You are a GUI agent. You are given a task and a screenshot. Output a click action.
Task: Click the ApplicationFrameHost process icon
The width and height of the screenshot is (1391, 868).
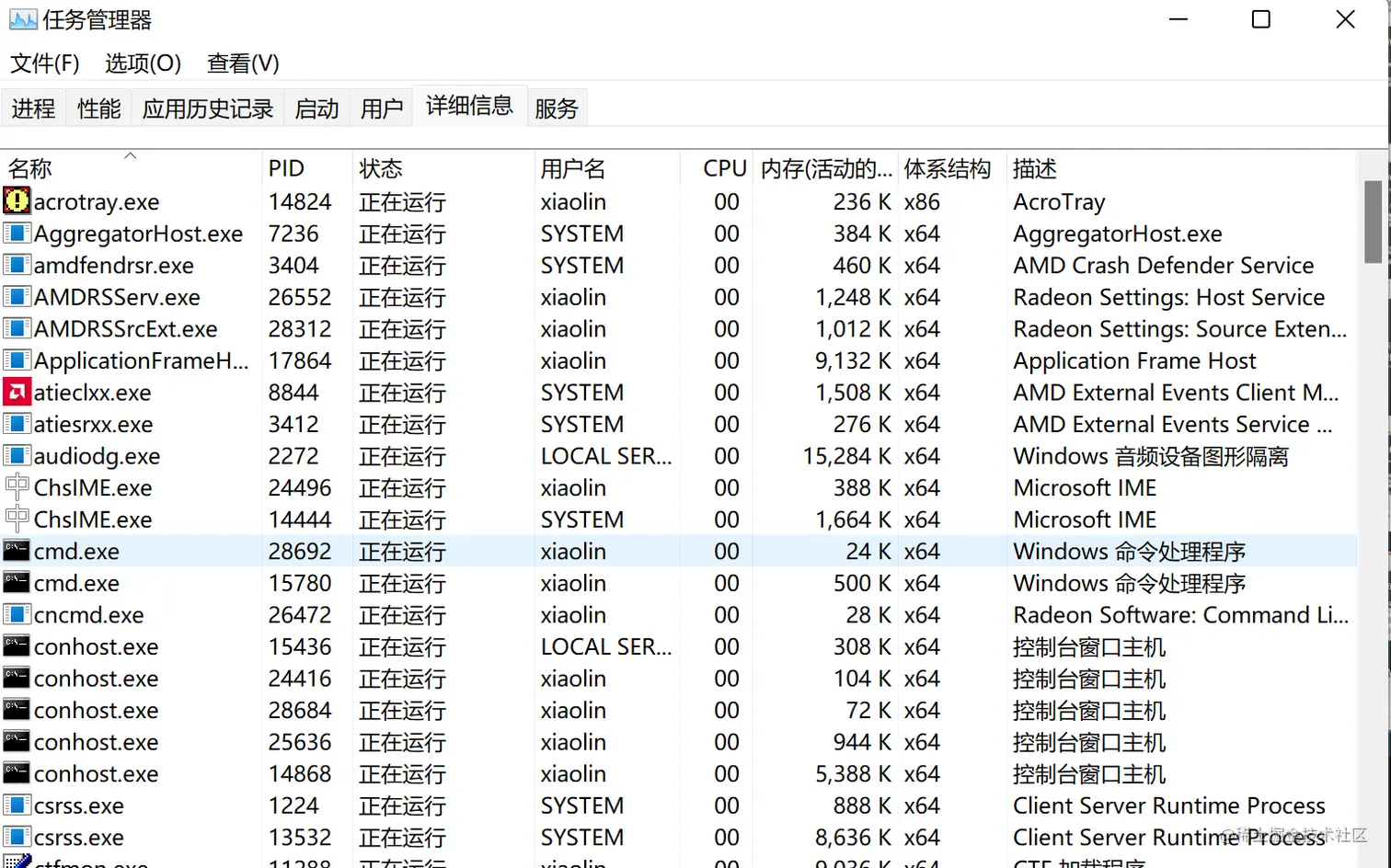(17, 360)
